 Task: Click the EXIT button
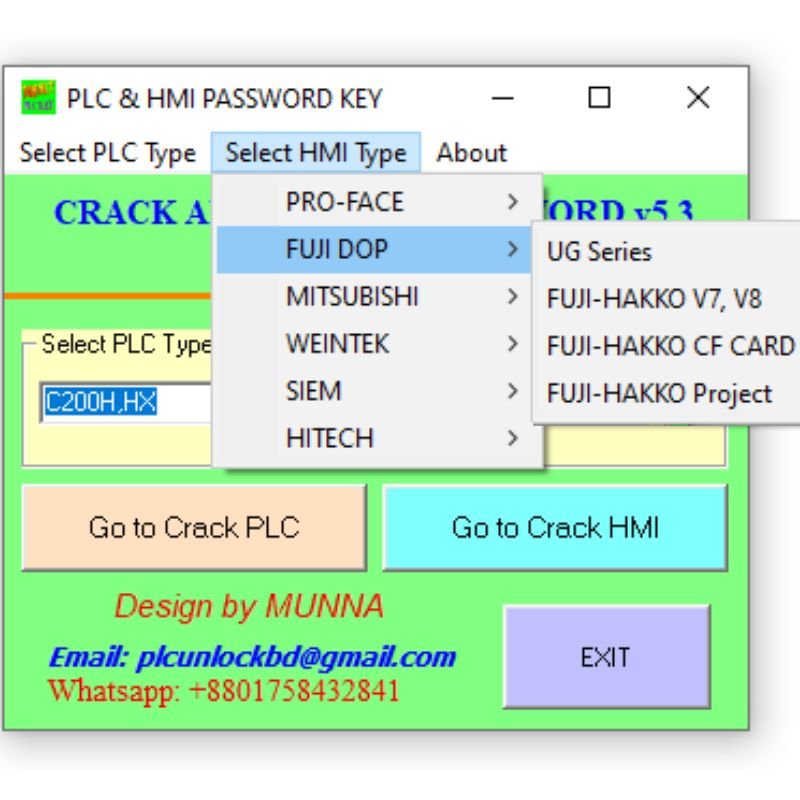(x=606, y=657)
